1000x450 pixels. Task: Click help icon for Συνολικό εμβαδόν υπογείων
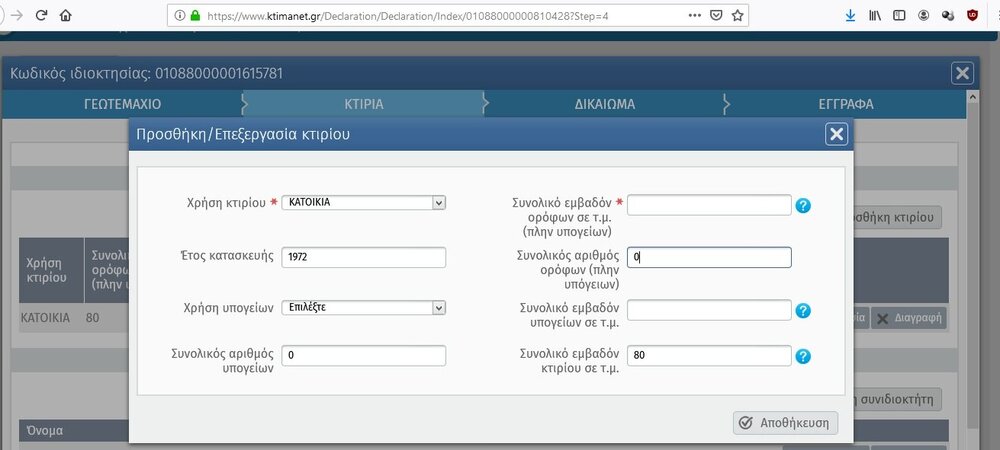point(802,311)
